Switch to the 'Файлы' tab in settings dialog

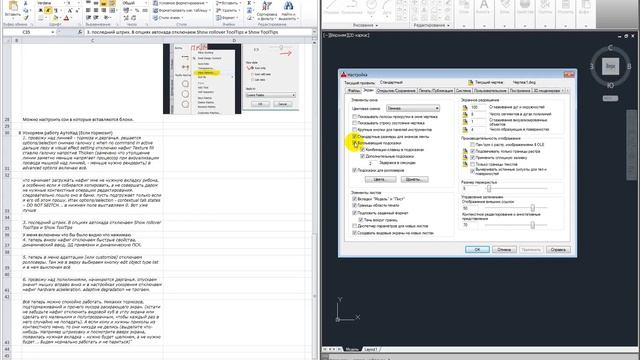[x=353, y=91]
